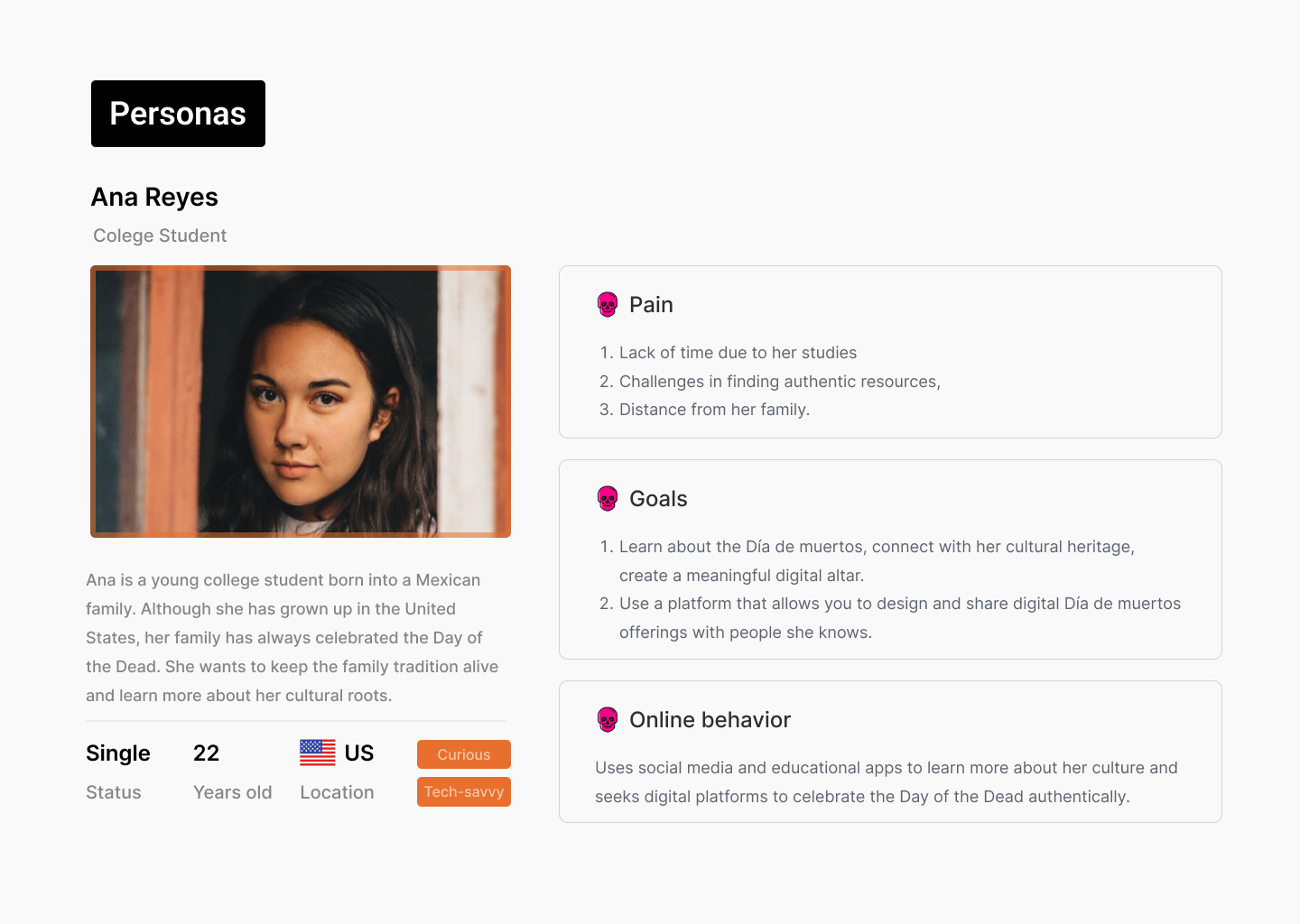Click the Single status value

click(x=118, y=753)
